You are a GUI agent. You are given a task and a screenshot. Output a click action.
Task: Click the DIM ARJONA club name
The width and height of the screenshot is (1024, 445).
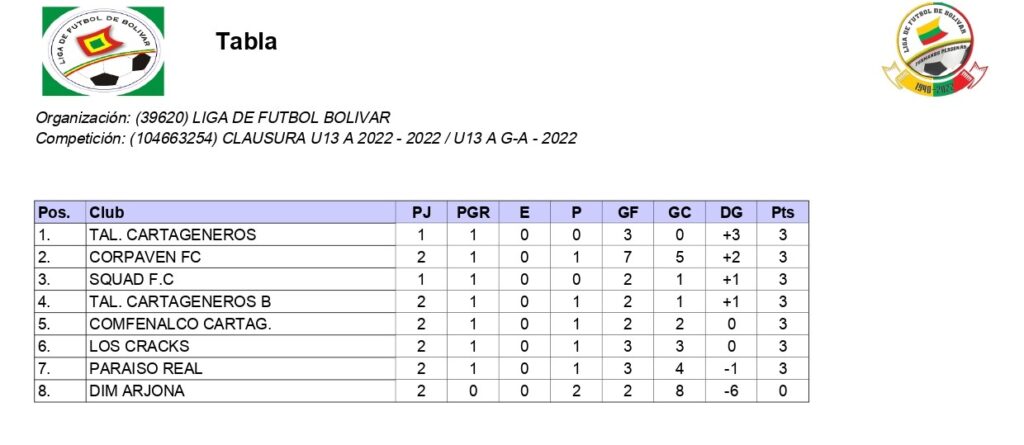click(x=136, y=390)
